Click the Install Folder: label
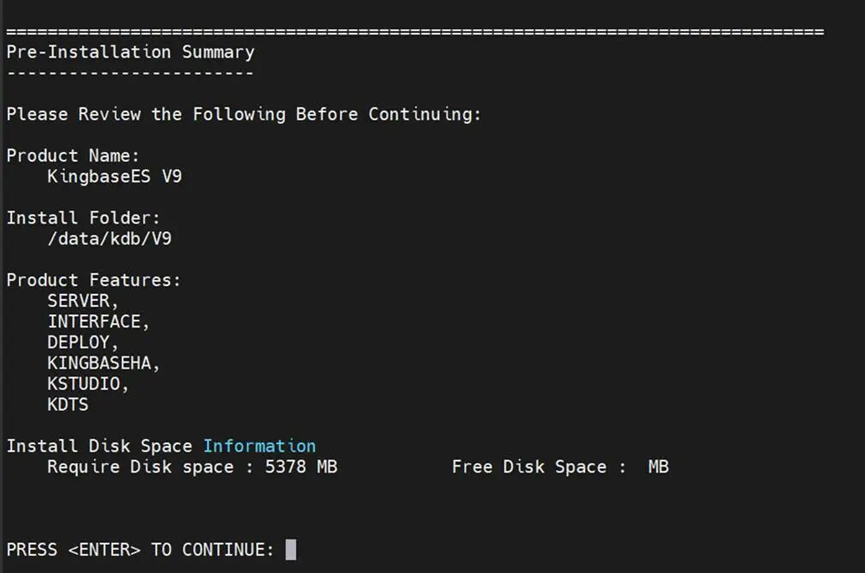Screen dimensions: 865x573 [83, 218]
